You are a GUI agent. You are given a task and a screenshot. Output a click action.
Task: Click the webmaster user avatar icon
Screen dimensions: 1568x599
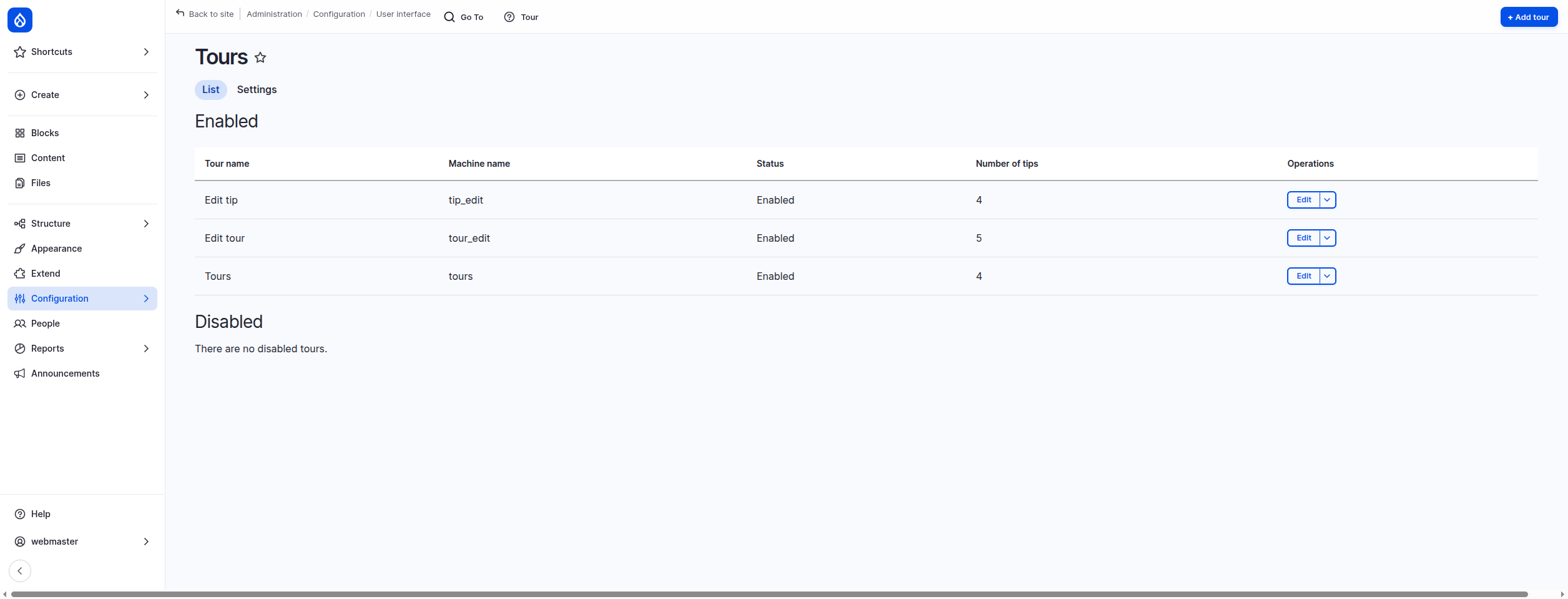pyautogui.click(x=20, y=542)
